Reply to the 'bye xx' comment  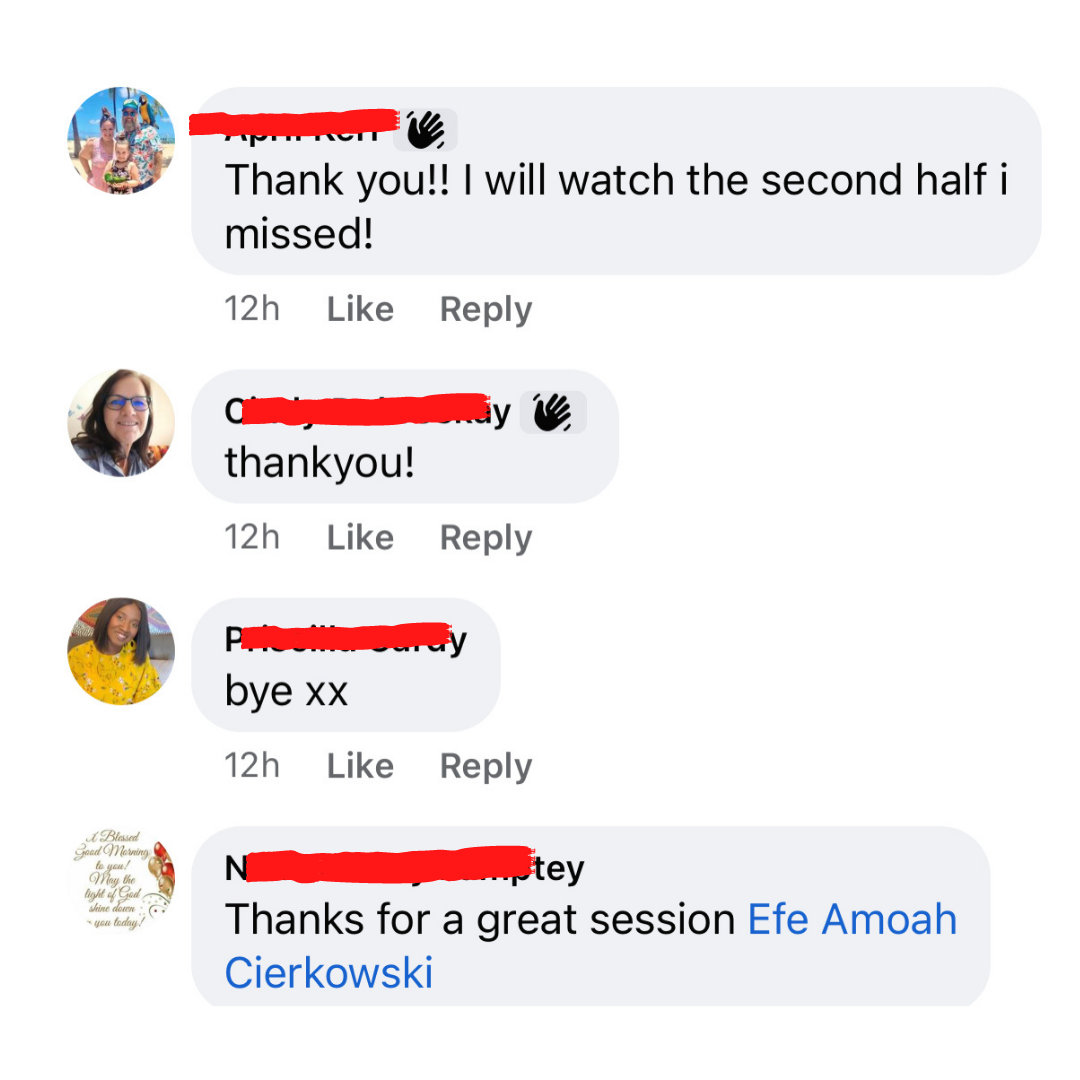(x=486, y=767)
